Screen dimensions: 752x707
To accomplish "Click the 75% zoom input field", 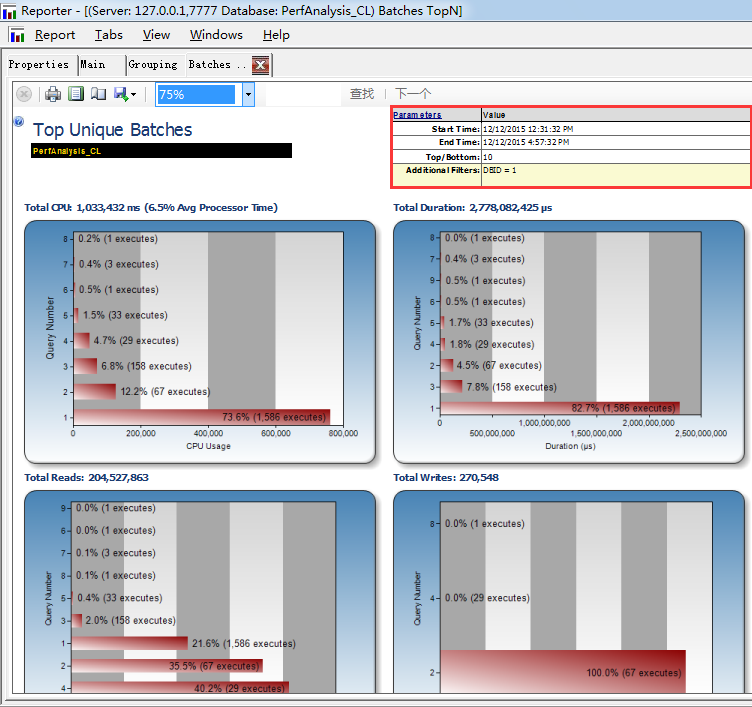I will pos(196,94).
